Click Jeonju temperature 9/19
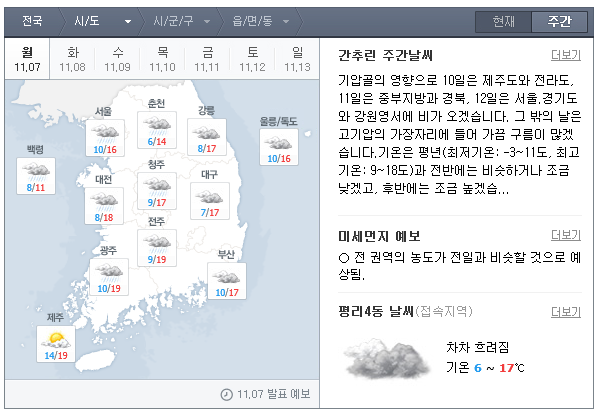The width and height of the screenshot is (600, 417). coord(157,260)
